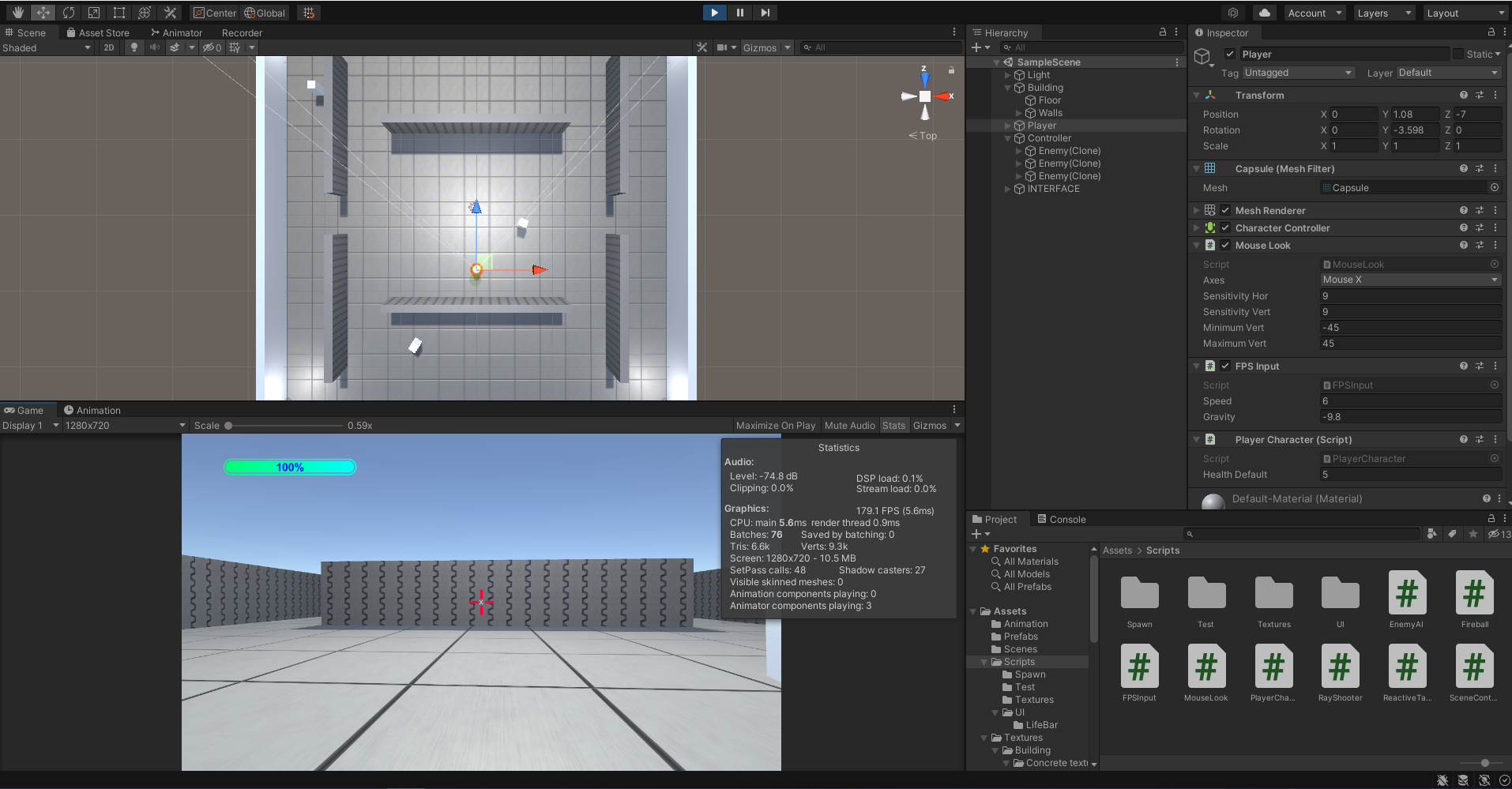Toggle the Static checkbox for Player

pyautogui.click(x=1457, y=54)
